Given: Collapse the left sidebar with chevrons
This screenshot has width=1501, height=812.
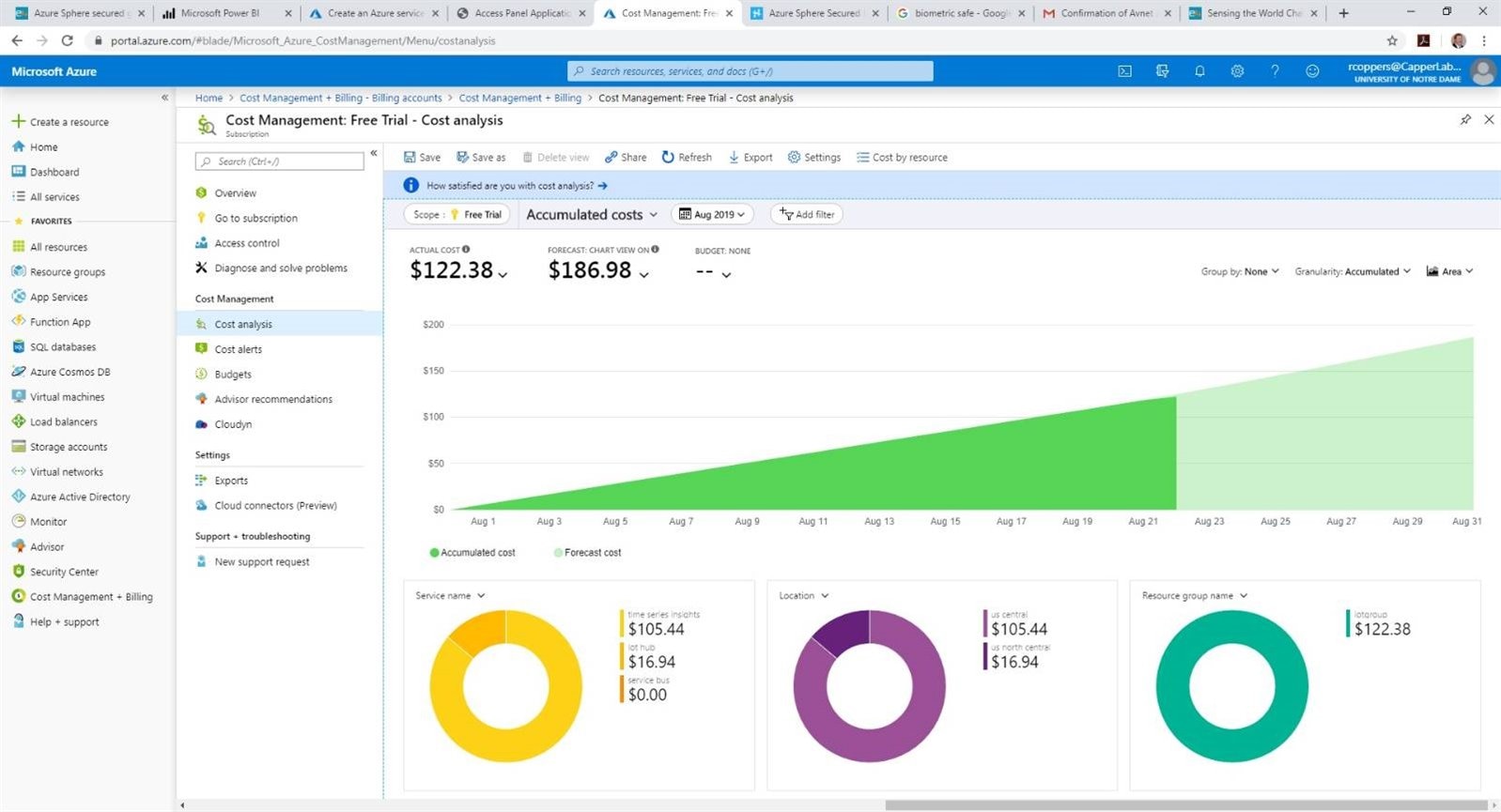Looking at the screenshot, I should click(164, 98).
